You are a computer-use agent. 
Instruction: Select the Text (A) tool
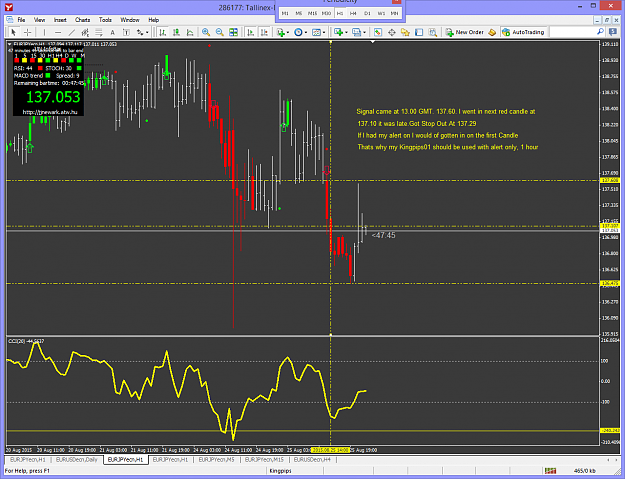click(112, 32)
